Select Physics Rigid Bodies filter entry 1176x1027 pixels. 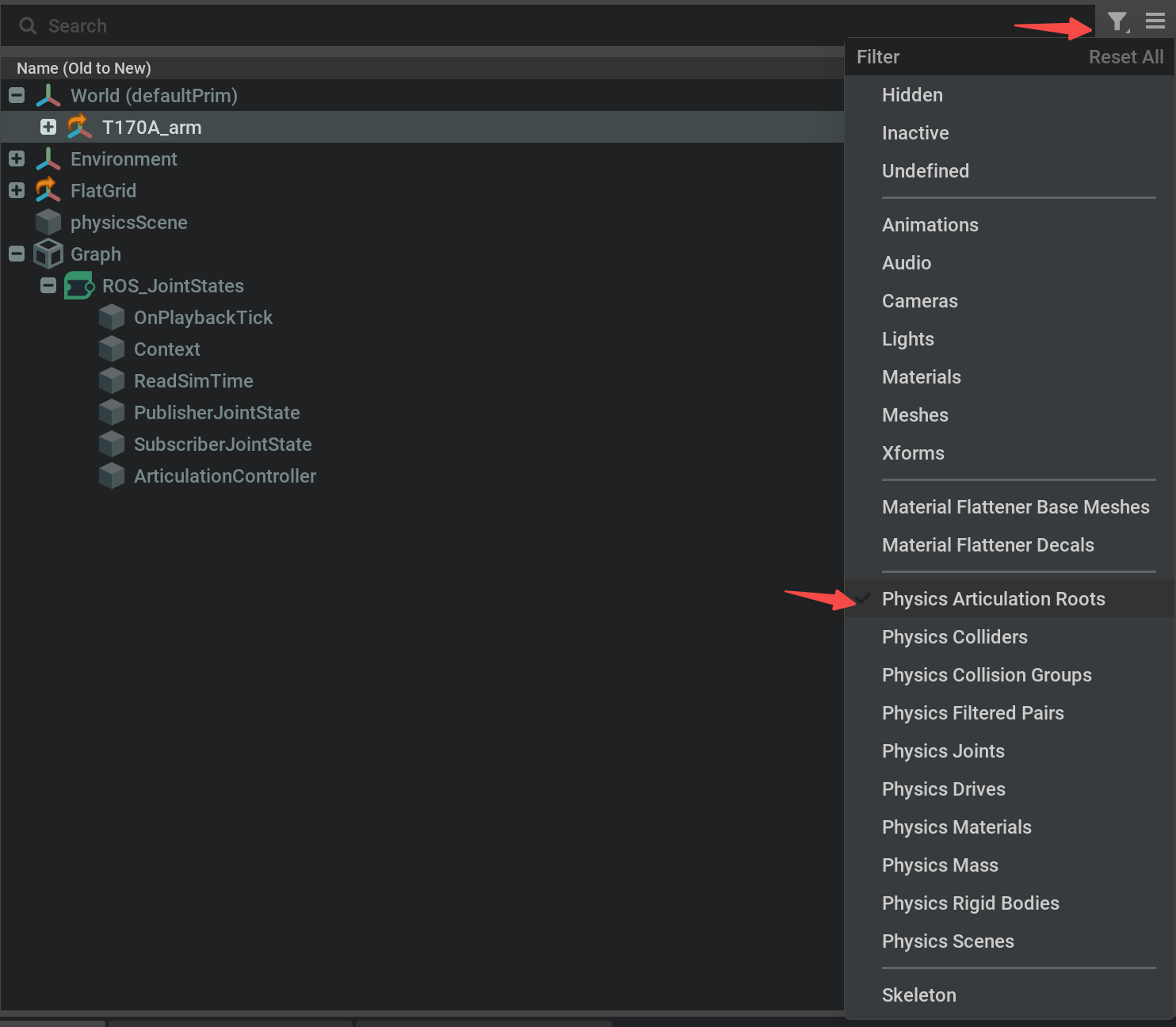point(1009,903)
